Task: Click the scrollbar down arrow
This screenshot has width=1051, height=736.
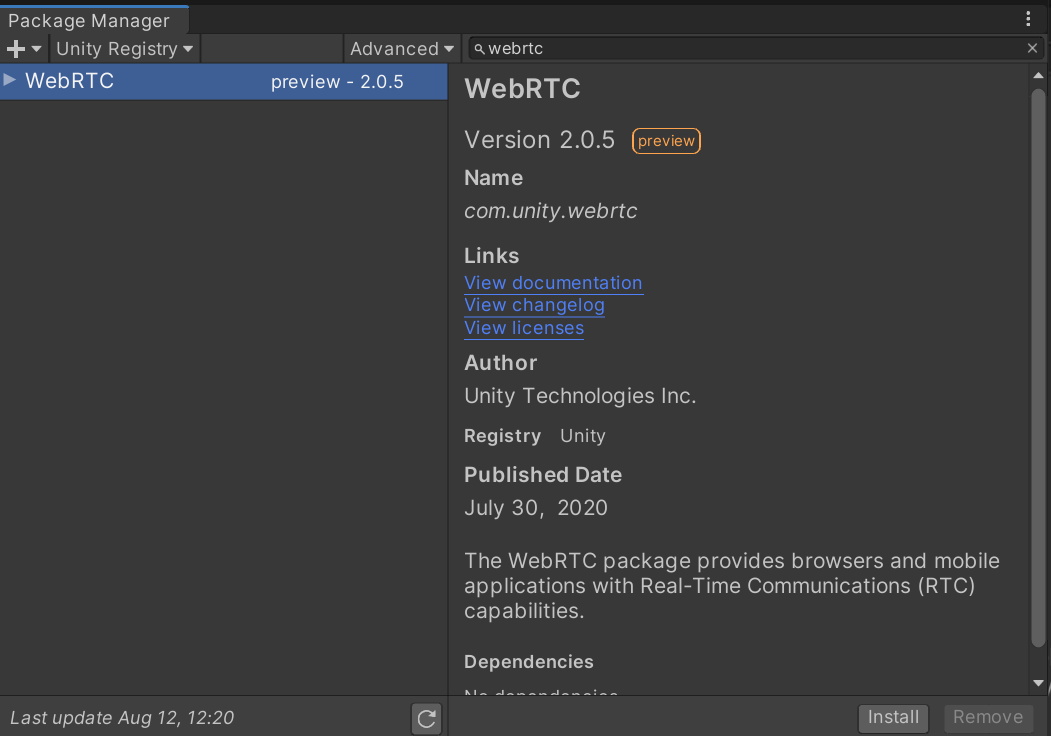Action: click(x=1039, y=684)
